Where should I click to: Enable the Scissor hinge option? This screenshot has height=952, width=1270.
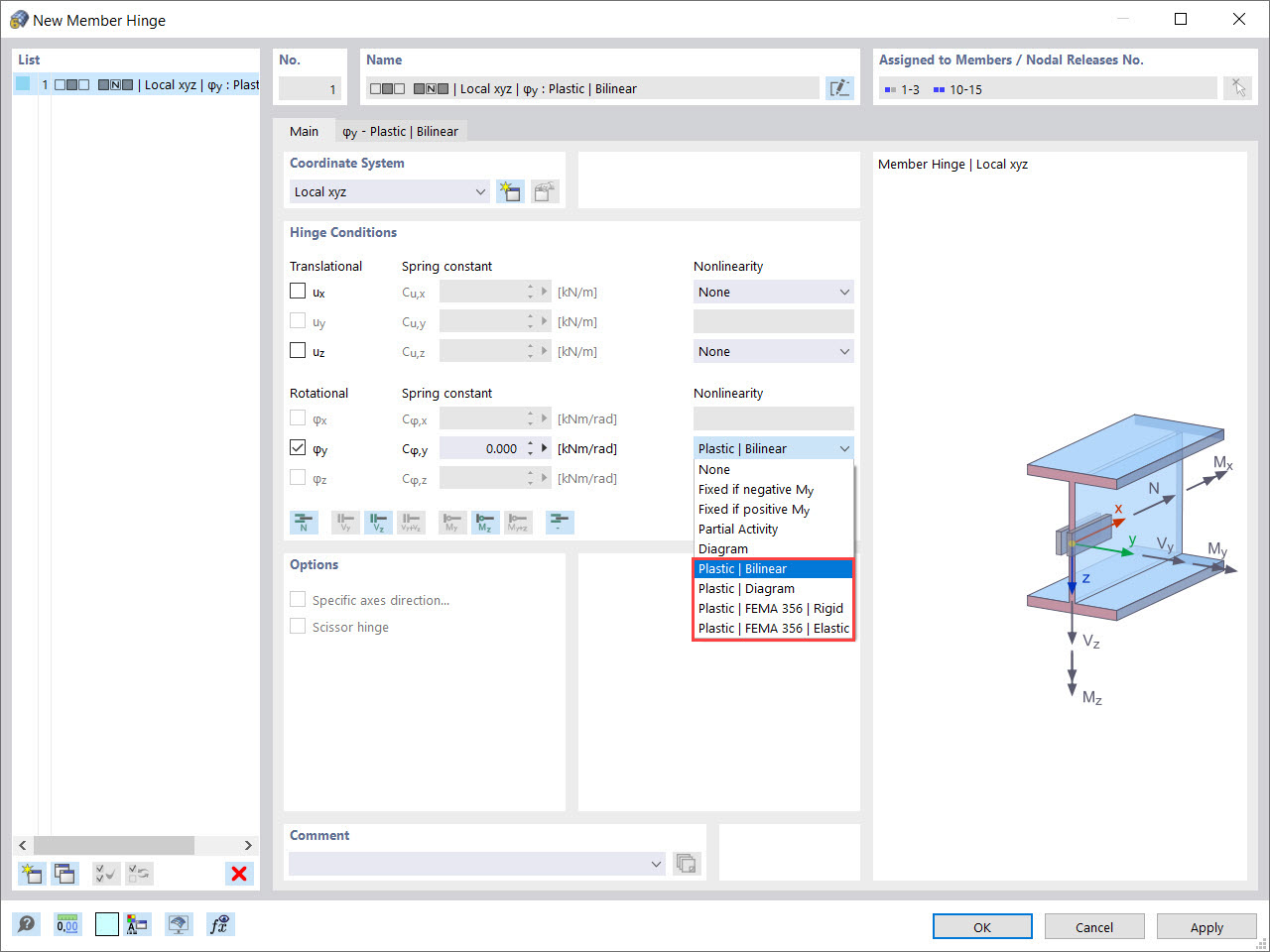(298, 626)
